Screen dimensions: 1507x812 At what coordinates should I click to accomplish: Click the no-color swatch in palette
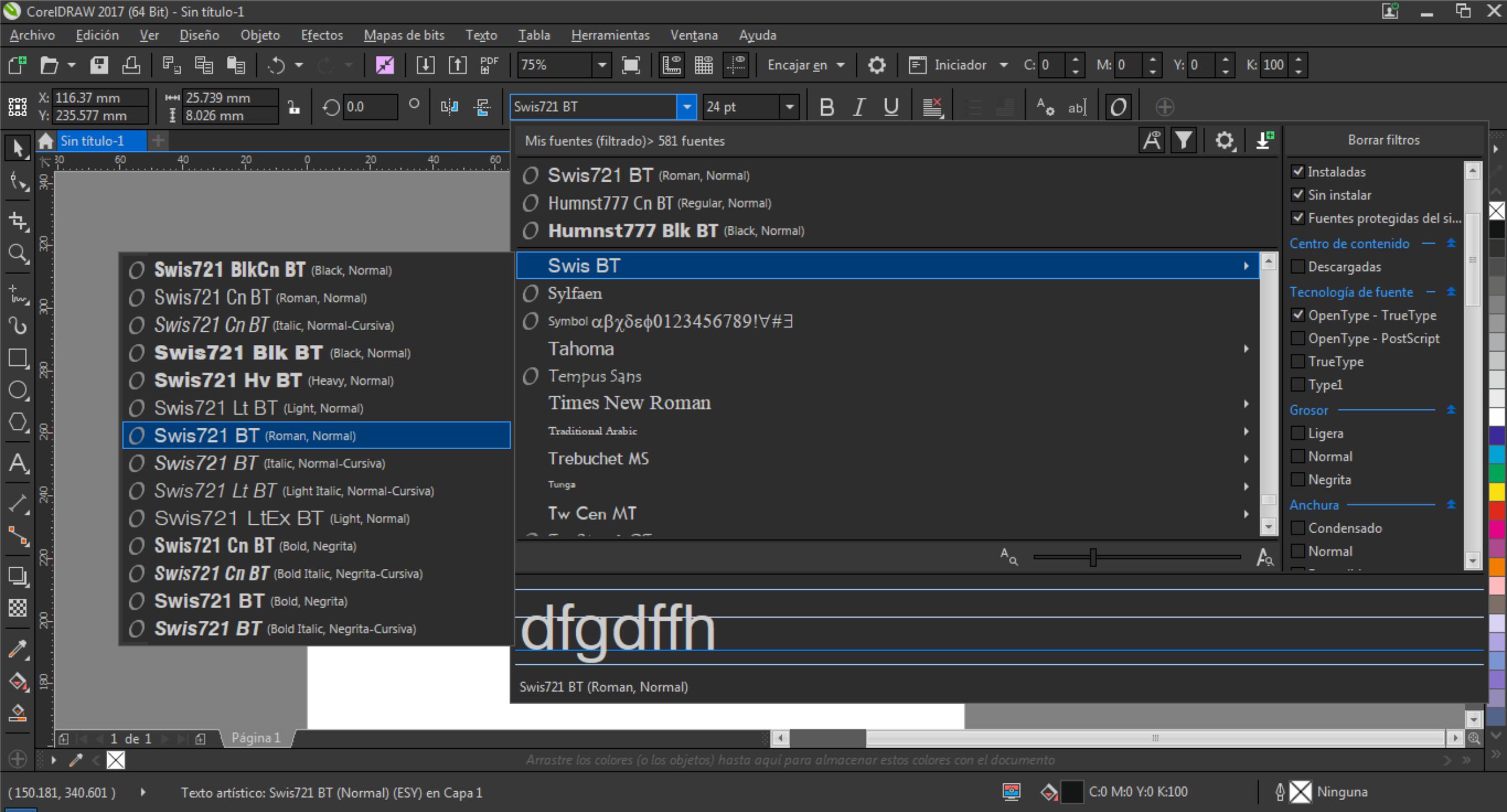tap(1497, 211)
